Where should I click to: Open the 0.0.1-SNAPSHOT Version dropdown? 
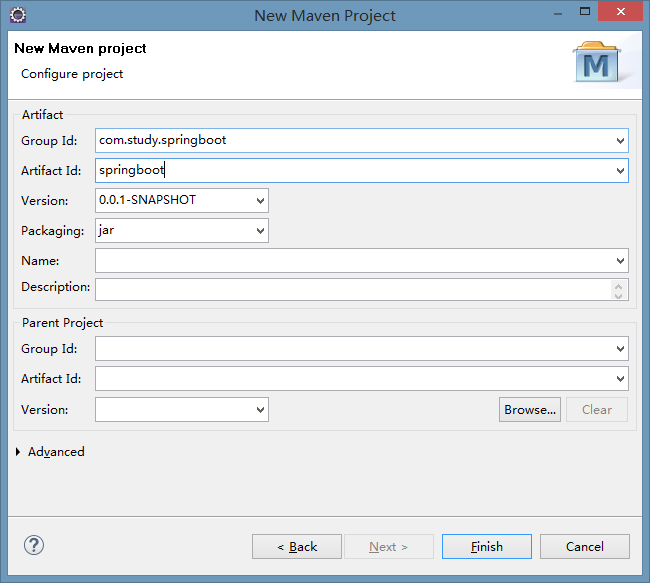[260, 201]
